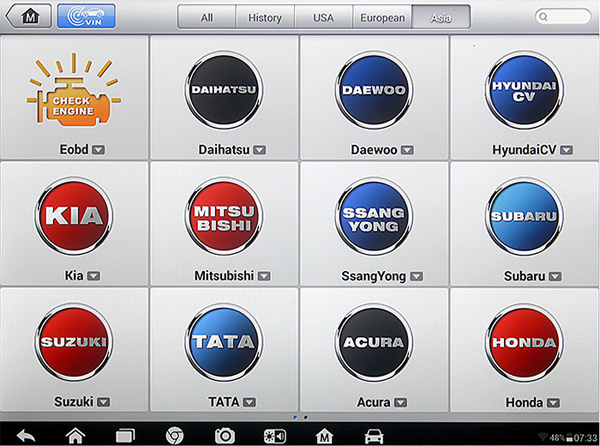600x446 pixels.
Task: Expand the Kia dropdown arrow
Action: coord(94,276)
